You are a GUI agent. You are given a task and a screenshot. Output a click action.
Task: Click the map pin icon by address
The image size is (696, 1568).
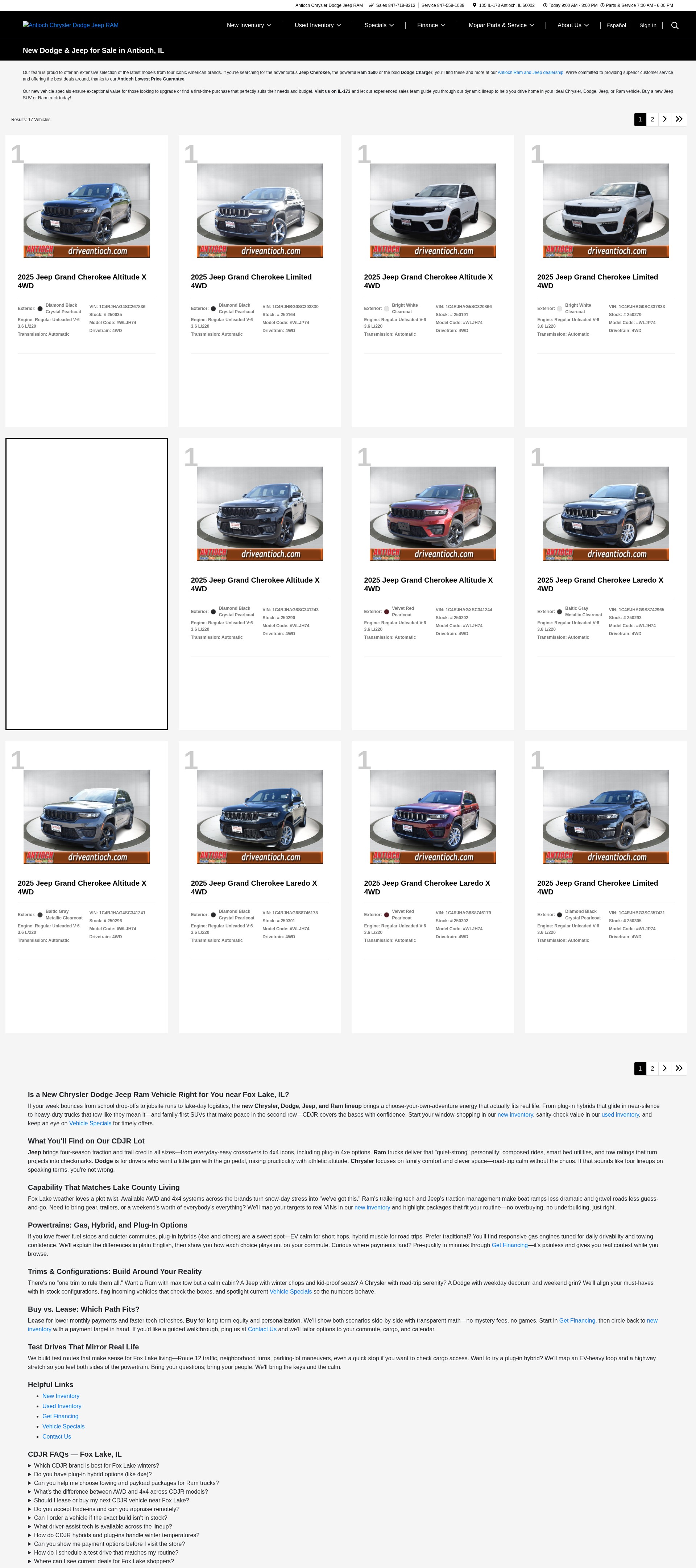[x=475, y=5]
